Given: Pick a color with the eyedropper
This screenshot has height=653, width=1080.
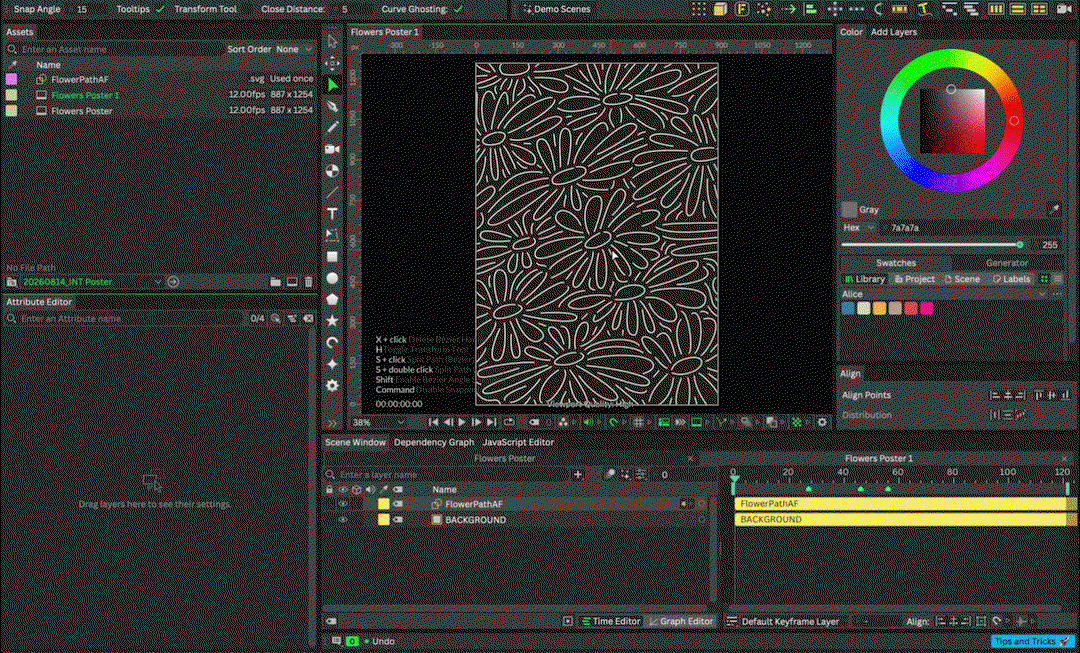Looking at the screenshot, I should (1054, 209).
